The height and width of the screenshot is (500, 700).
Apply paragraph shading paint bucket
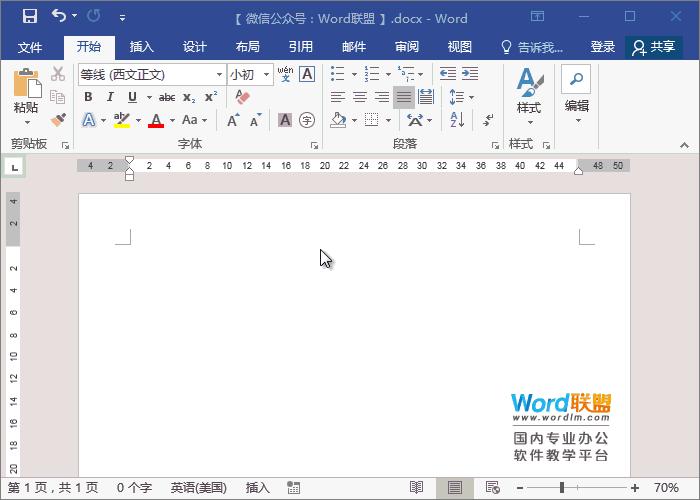coord(338,120)
